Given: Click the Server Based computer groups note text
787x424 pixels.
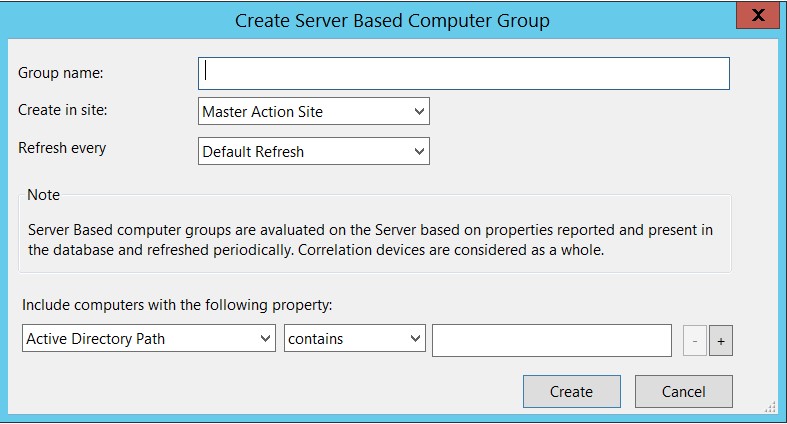Looking at the screenshot, I should [370, 240].
